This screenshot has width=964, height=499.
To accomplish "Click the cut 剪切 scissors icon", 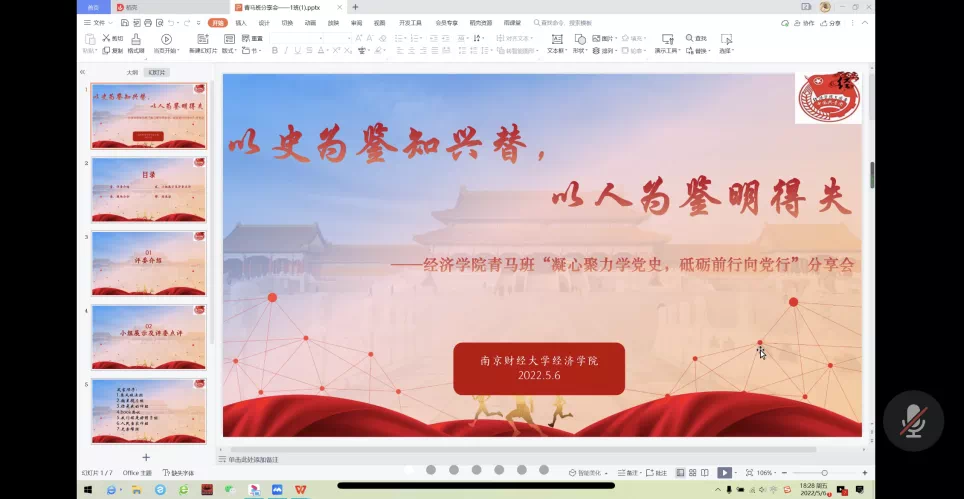I will 112,38.
